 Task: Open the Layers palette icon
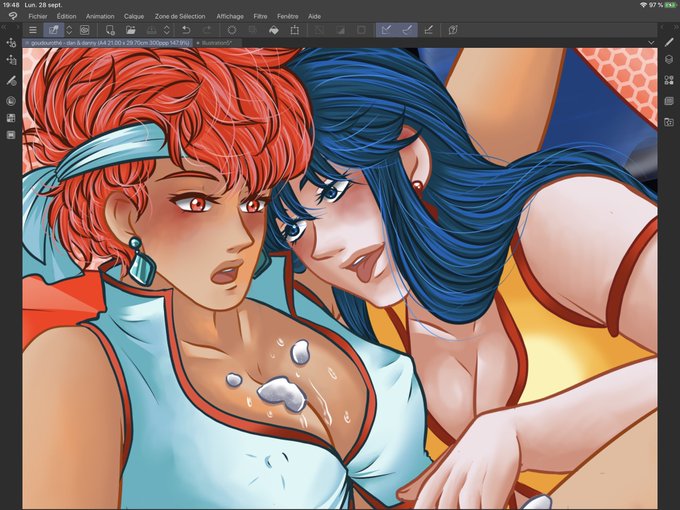669,60
